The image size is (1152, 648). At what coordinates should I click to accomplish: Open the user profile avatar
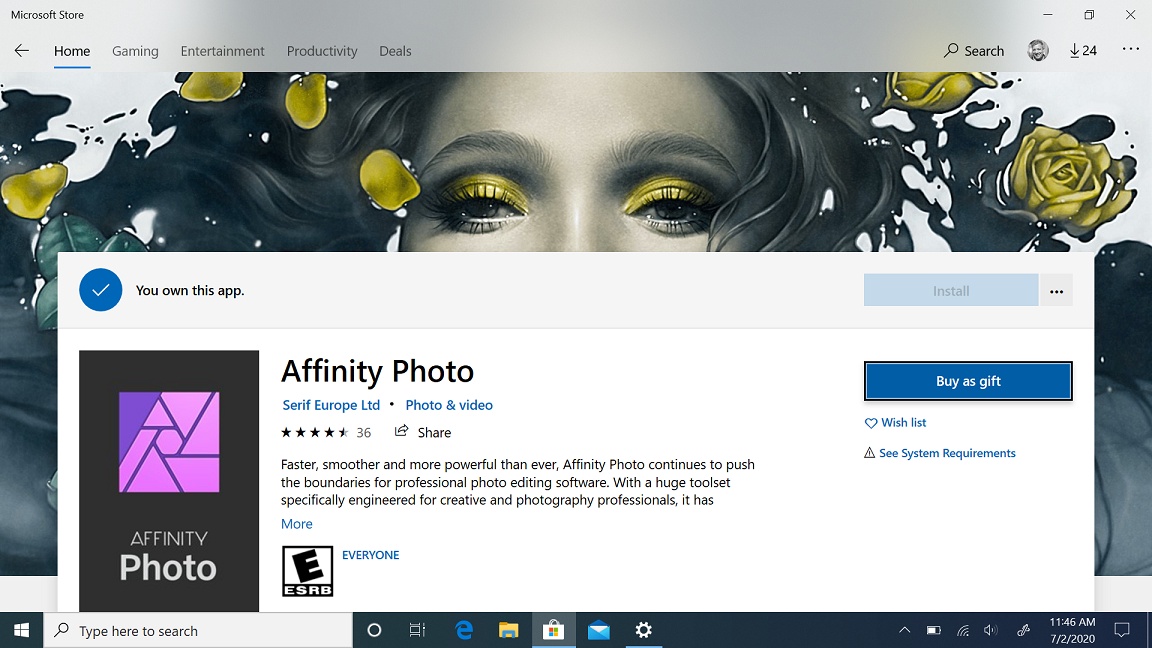pyautogui.click(x=1038, y=51)
